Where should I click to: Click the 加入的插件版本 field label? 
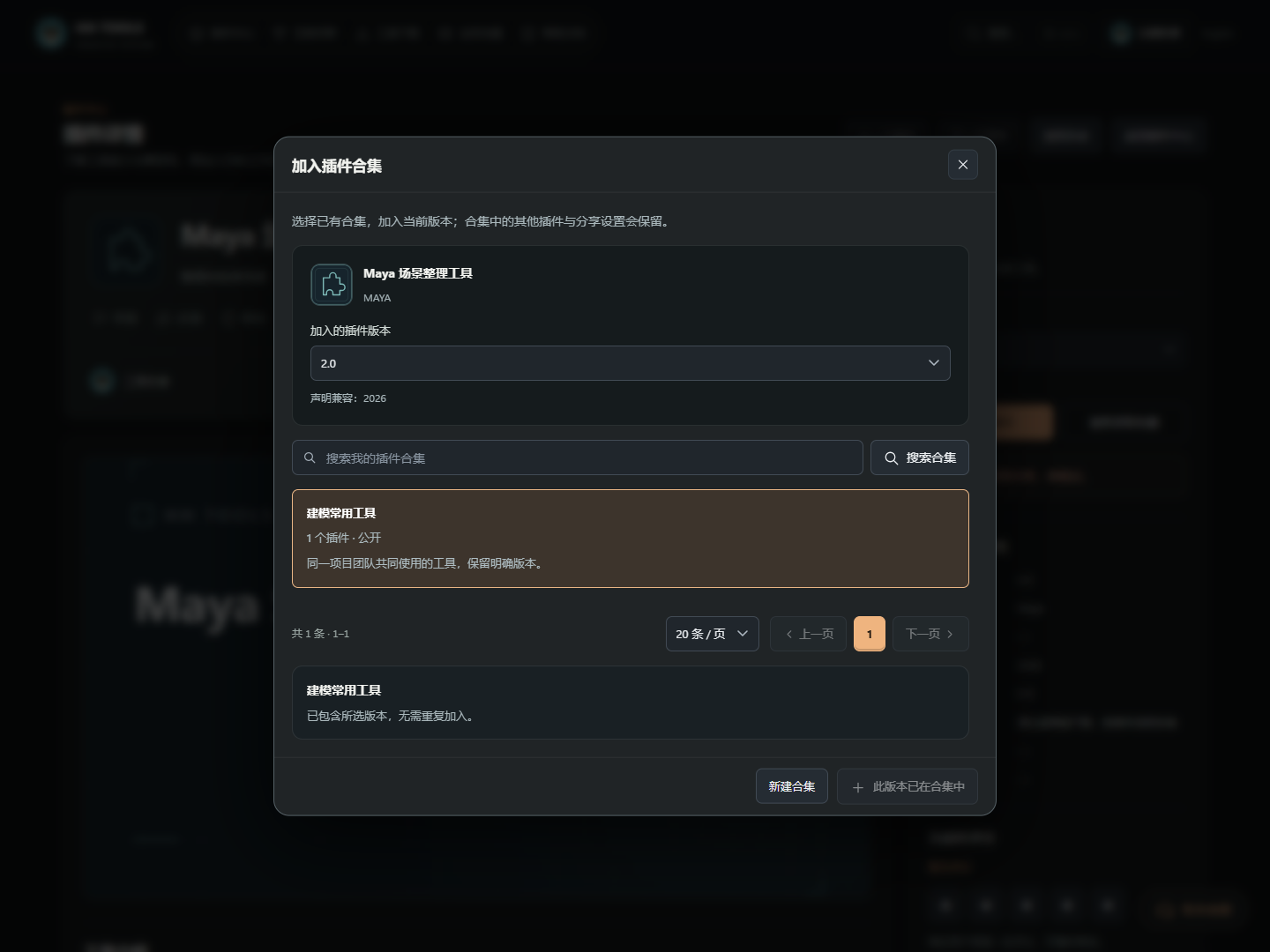point(350,331)
